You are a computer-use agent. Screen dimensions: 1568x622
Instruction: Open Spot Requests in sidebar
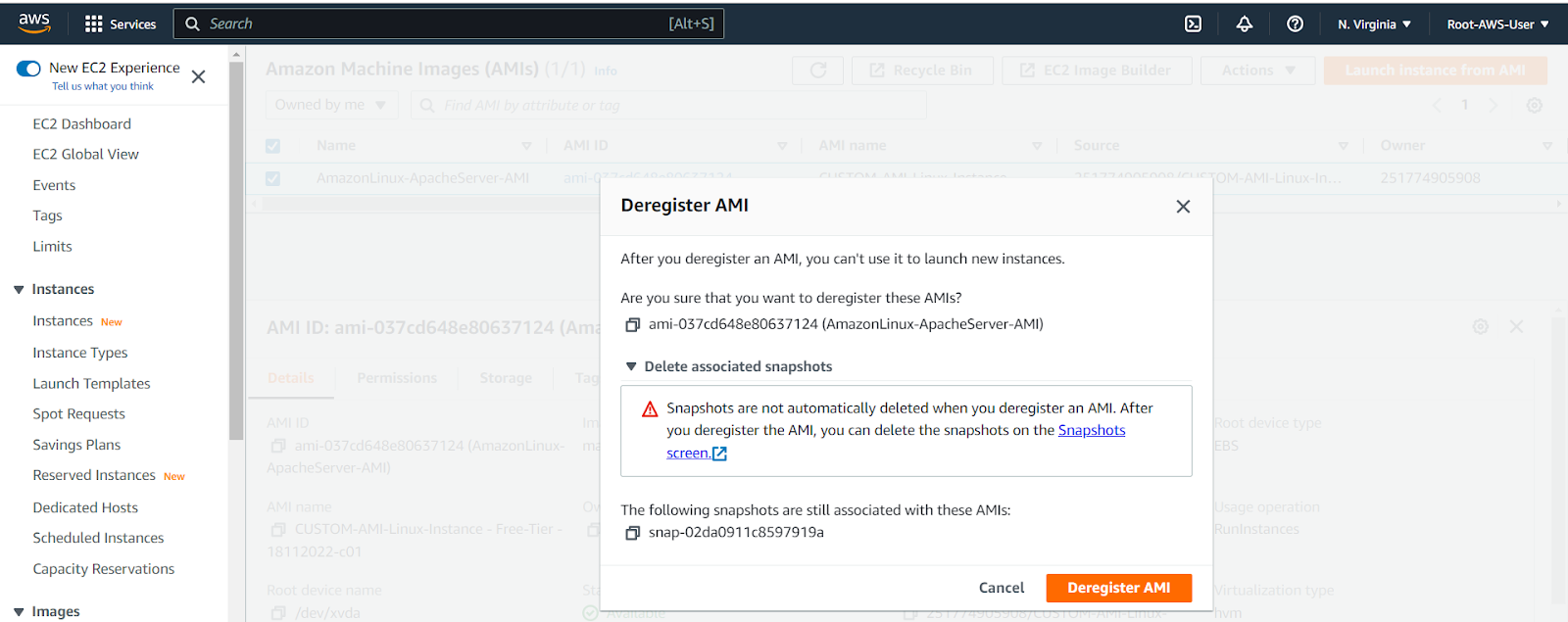78,414
